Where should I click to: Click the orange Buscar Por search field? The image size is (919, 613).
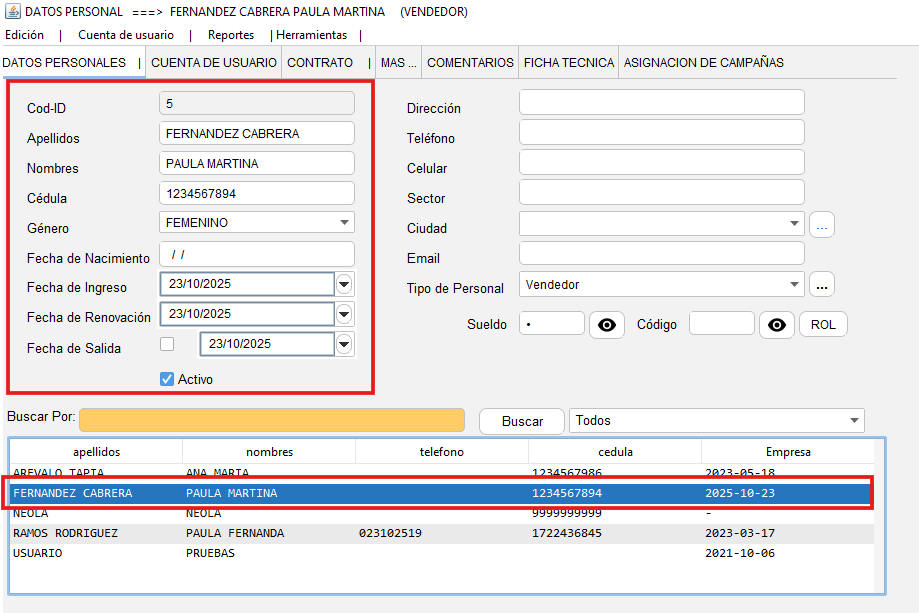pyautogui.click(x=272, y=420)
